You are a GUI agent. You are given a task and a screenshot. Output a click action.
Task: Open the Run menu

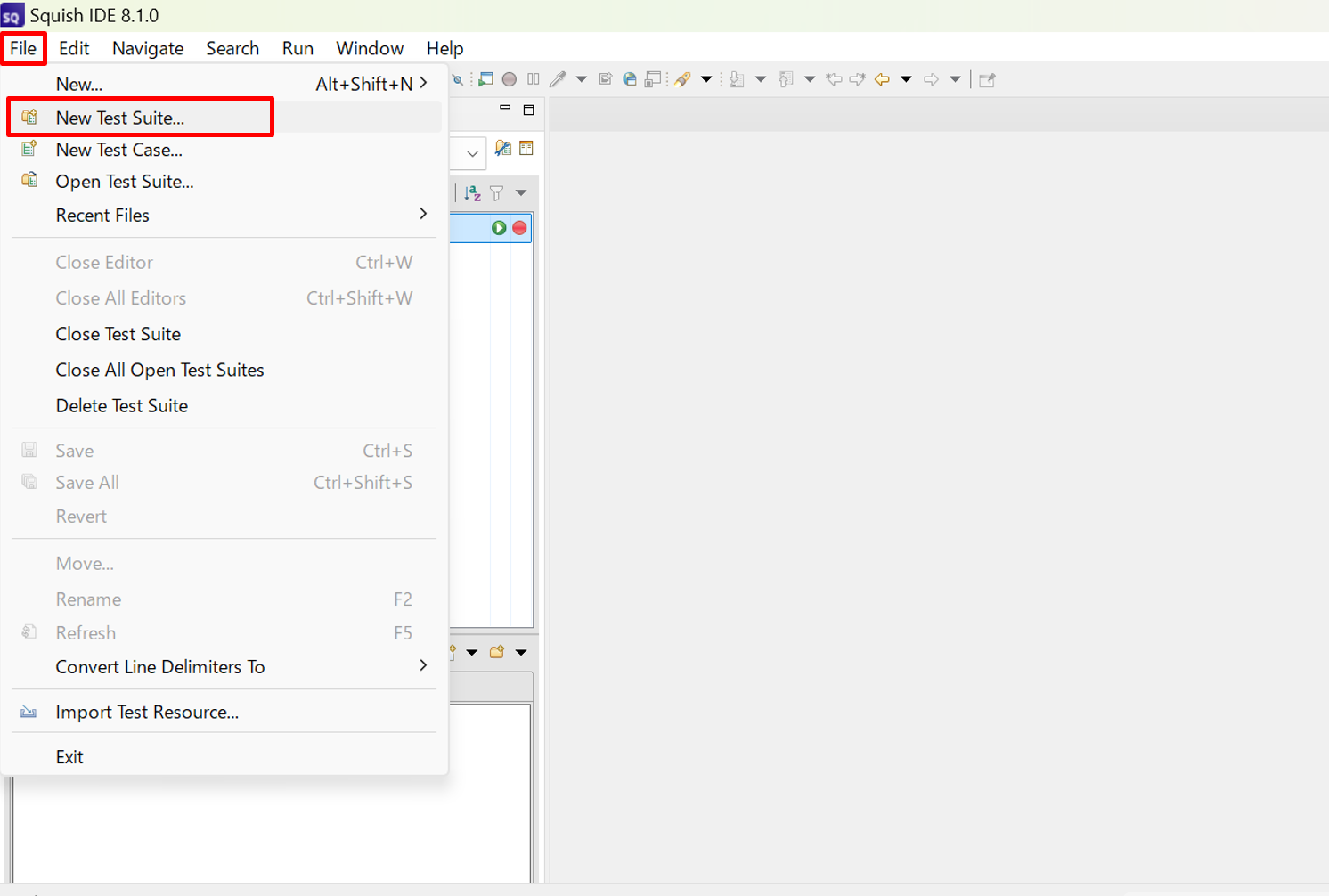pos(298,48)
